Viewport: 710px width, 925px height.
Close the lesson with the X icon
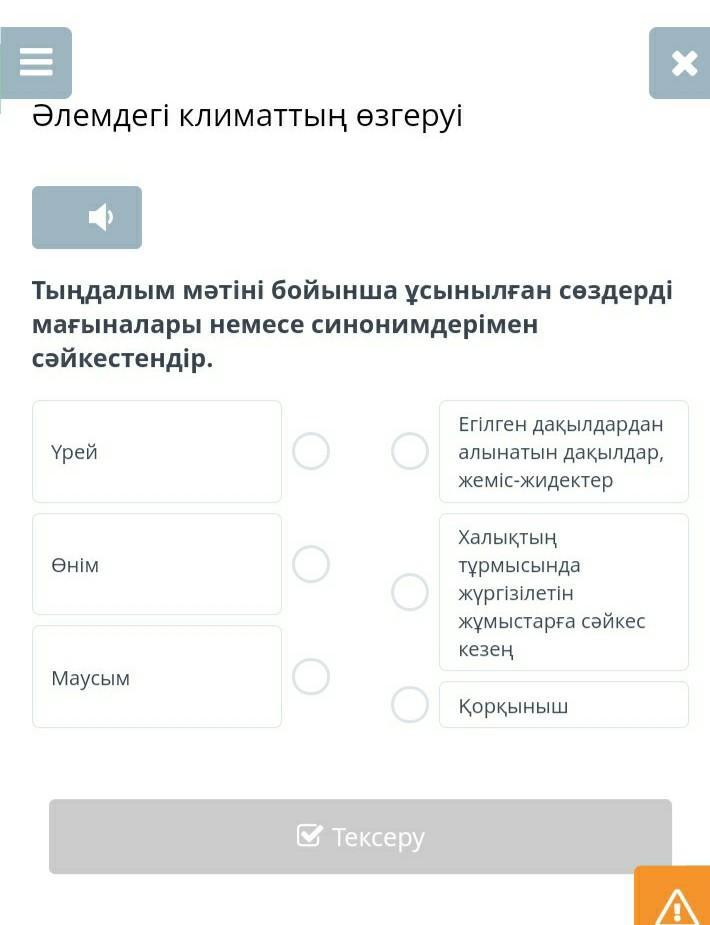click(x=684, y=63)
